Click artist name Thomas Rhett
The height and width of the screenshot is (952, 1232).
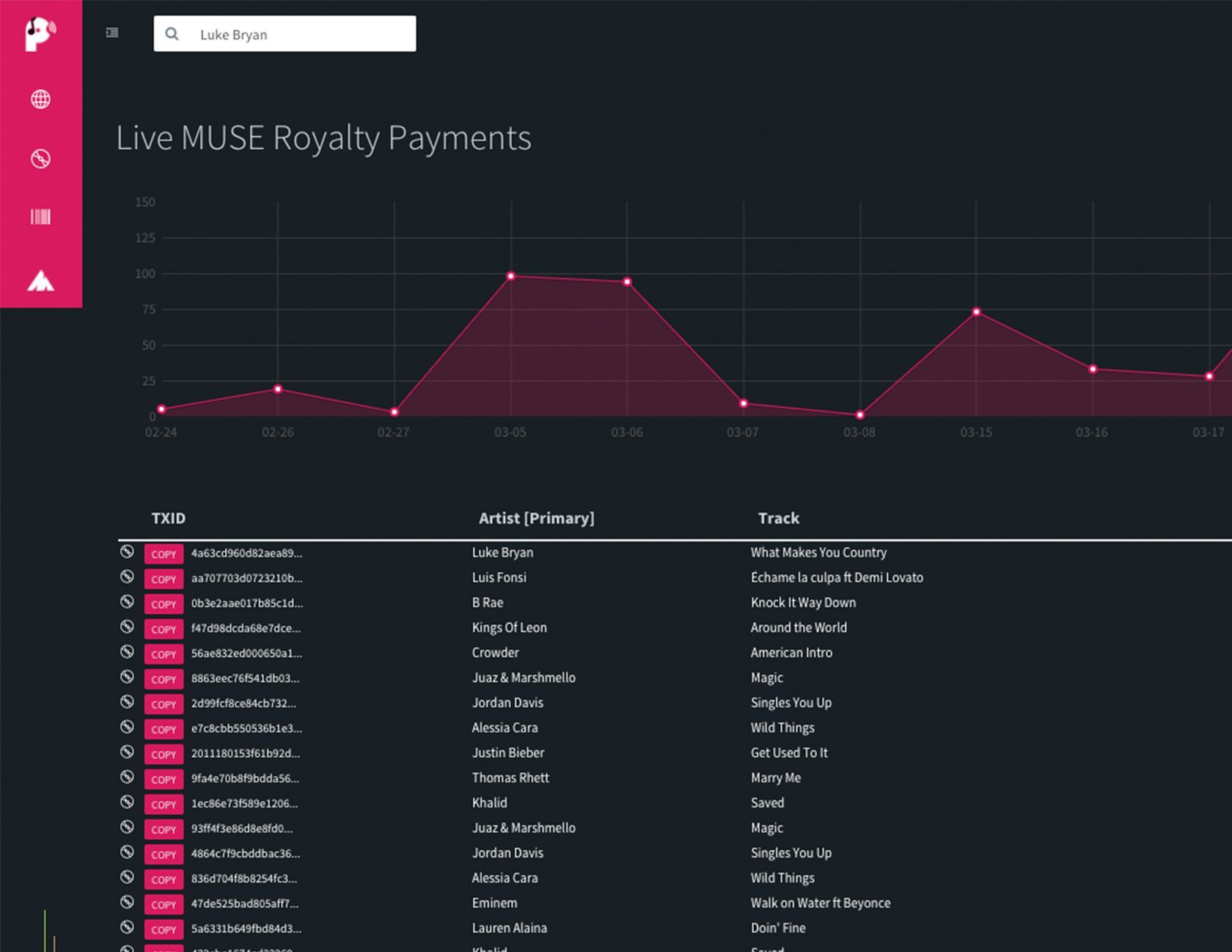click(x=510, y=777)
